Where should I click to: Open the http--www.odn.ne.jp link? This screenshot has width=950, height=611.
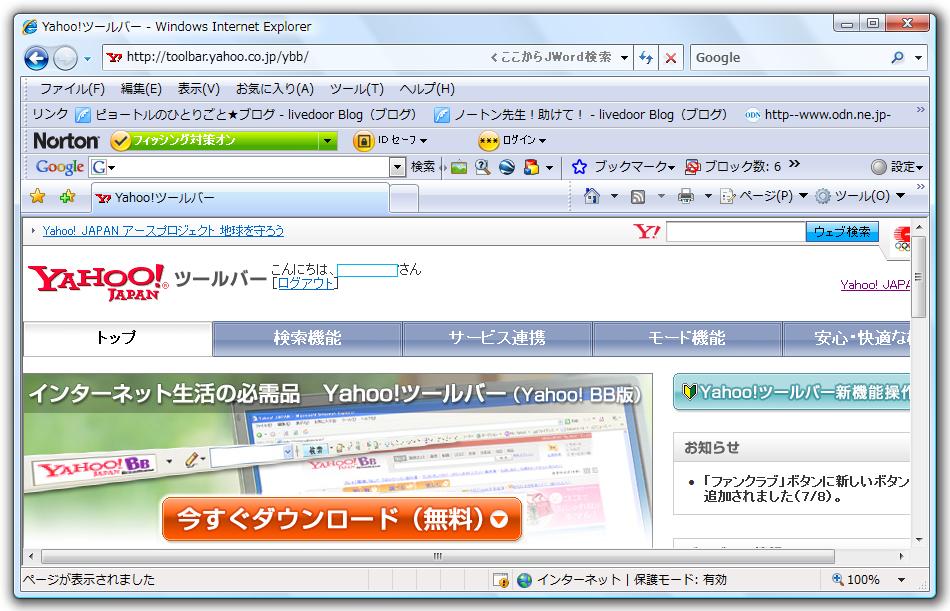[818, 115]
